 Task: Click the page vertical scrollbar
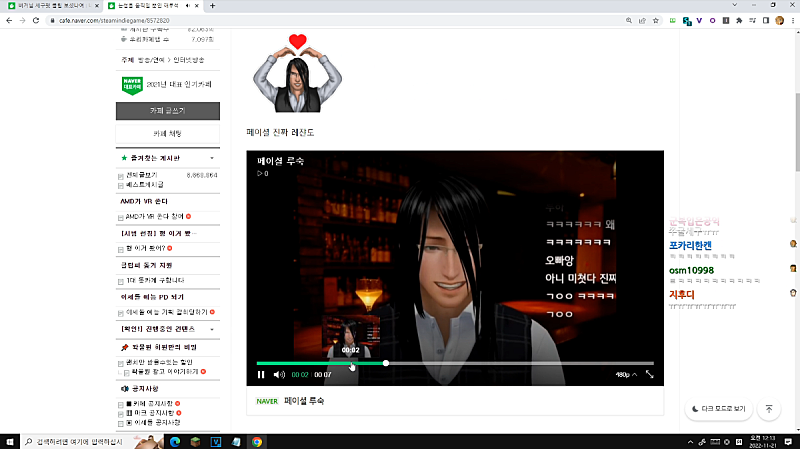tap(797, 133)
